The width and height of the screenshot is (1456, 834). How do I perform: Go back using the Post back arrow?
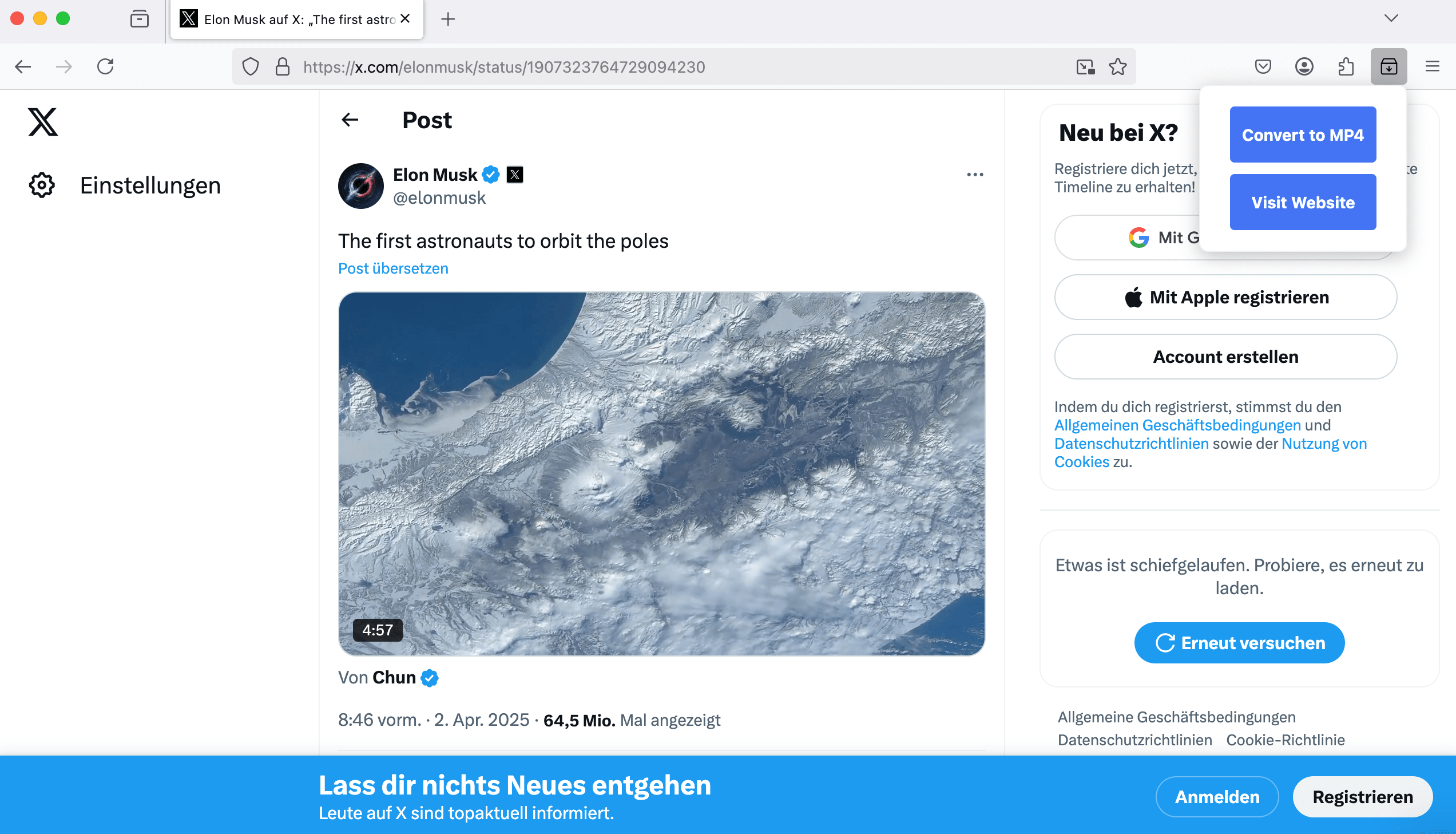[350, 120]
